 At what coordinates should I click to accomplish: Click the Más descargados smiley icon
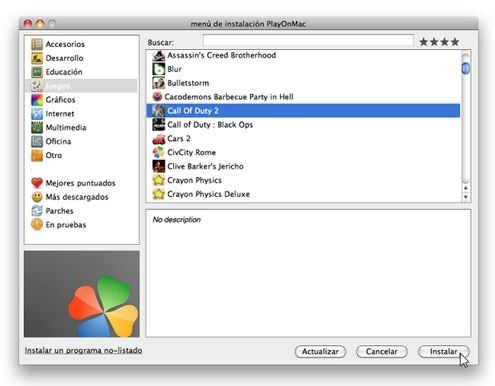pos(37,197)
